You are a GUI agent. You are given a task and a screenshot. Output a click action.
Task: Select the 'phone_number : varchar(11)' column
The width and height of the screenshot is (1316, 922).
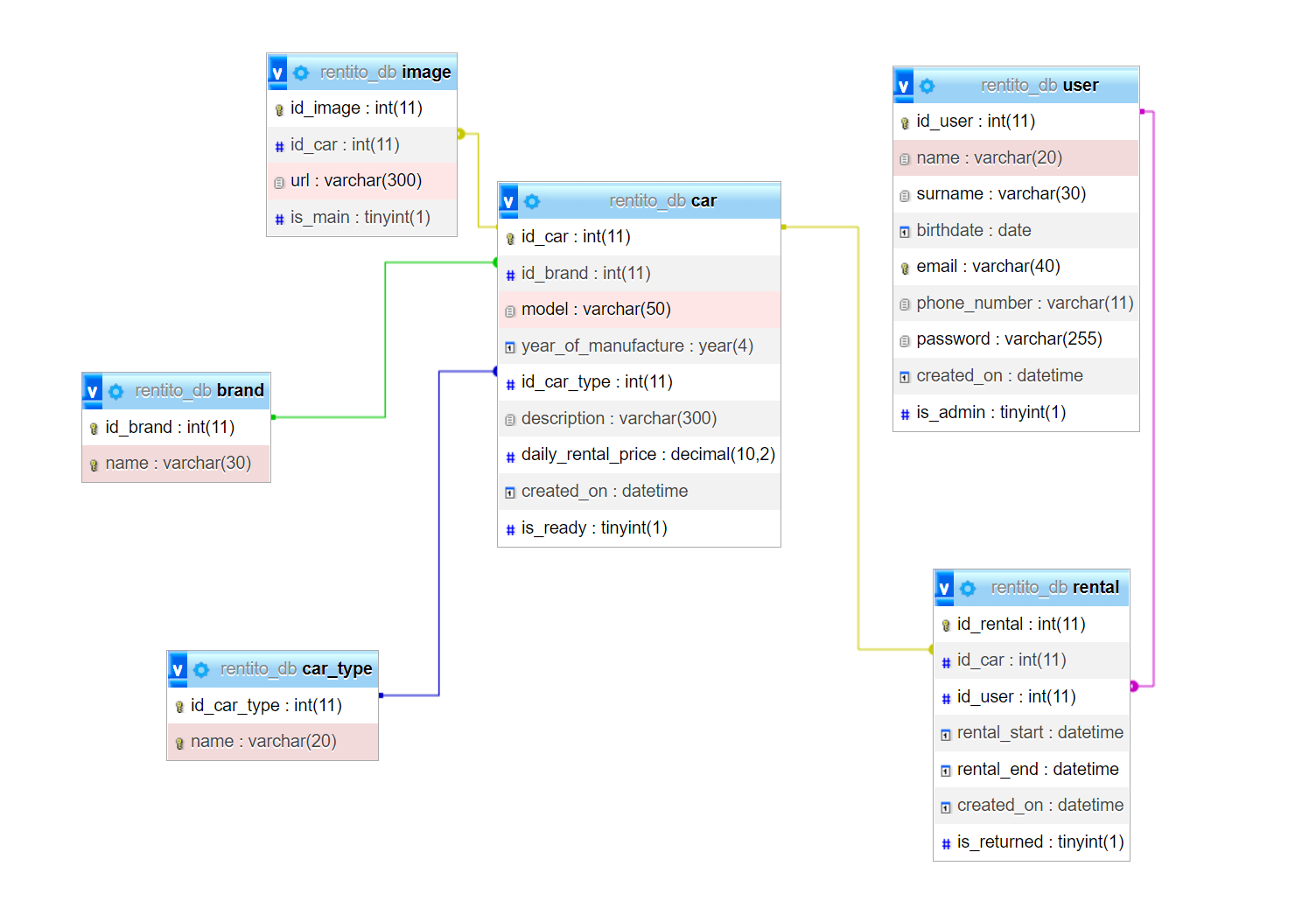[x=1017, y=303]
